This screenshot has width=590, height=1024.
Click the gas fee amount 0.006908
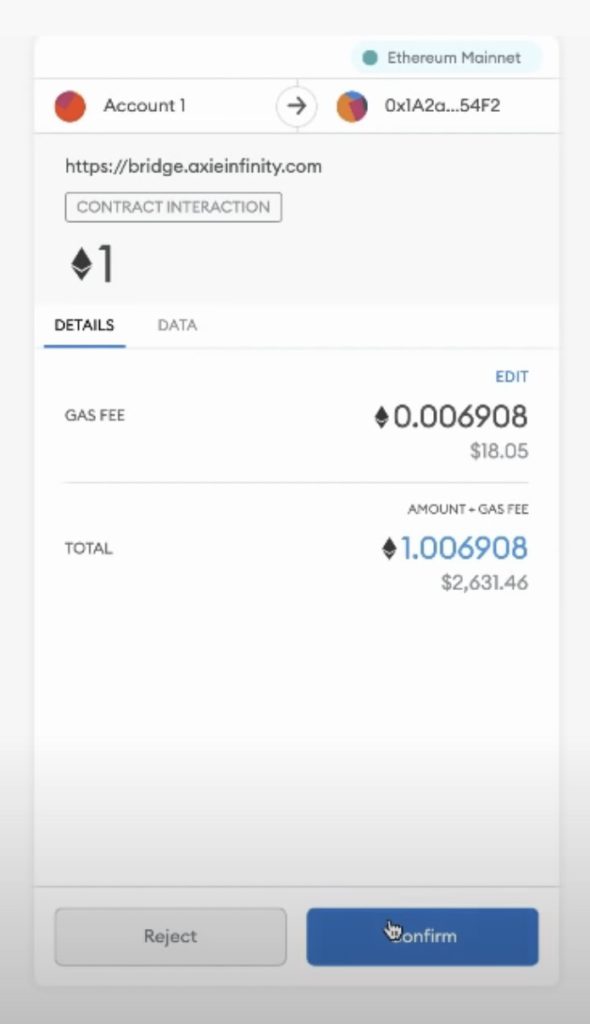pos(460,417)
